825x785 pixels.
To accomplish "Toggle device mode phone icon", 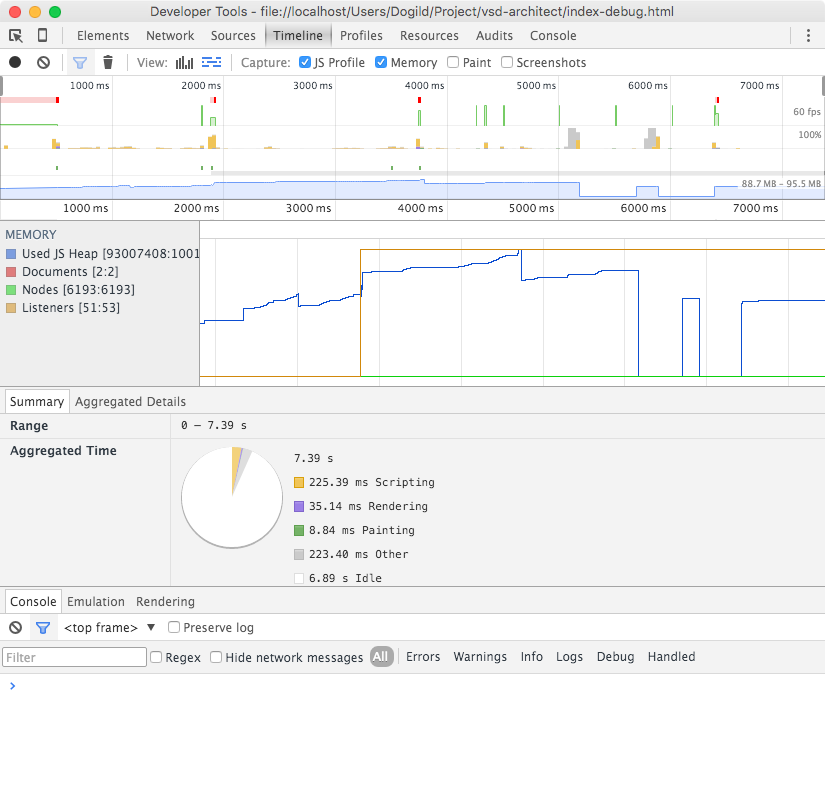I will pos(43,35).
